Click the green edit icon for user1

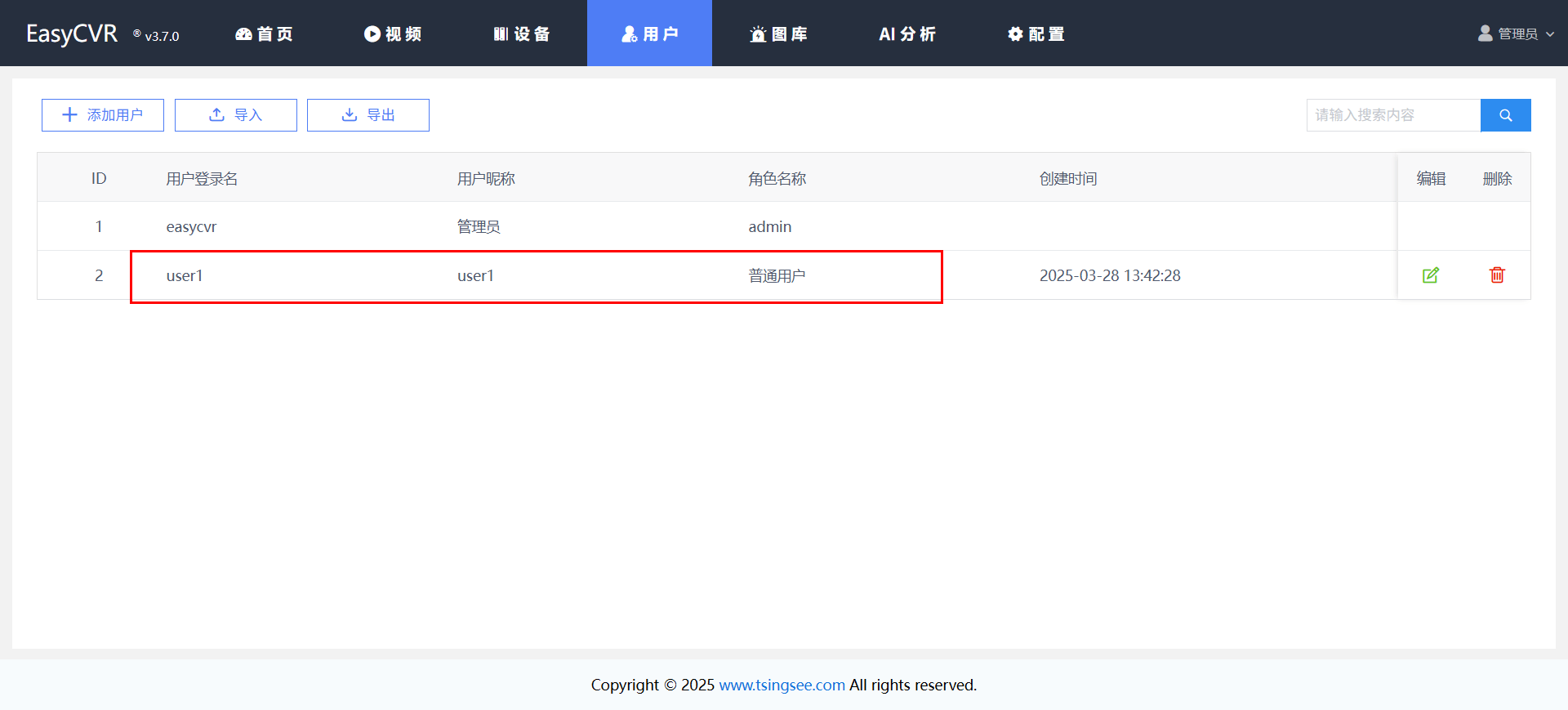[1430, 275]
